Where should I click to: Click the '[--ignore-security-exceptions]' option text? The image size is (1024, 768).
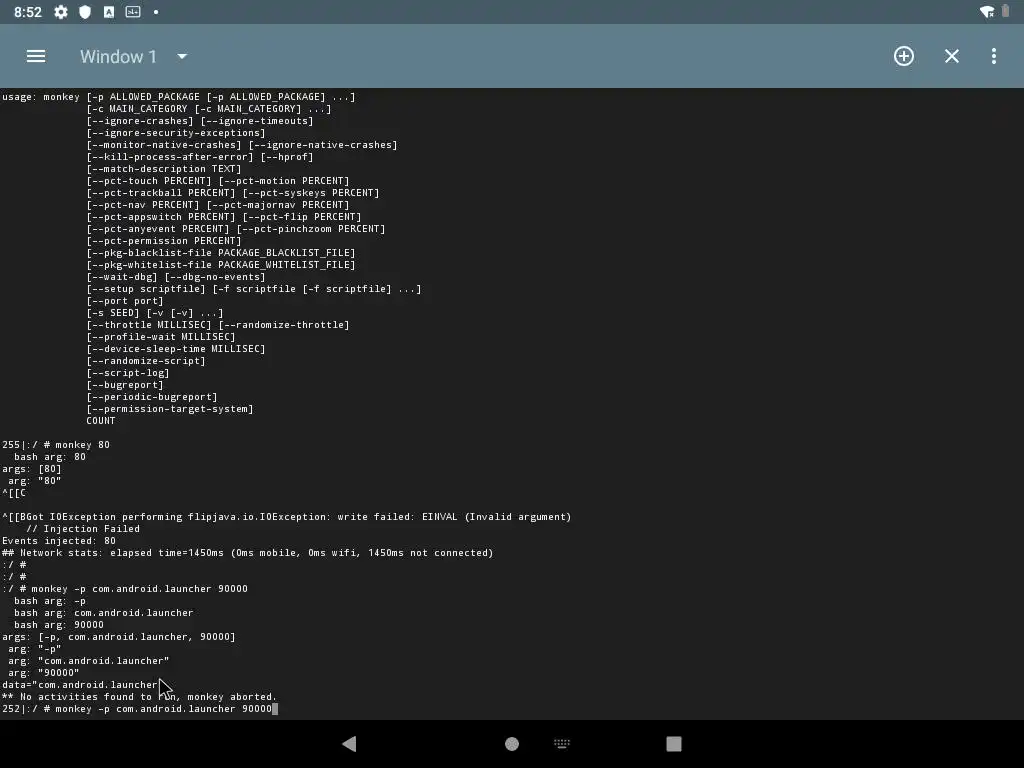click(x=176, y=133)
